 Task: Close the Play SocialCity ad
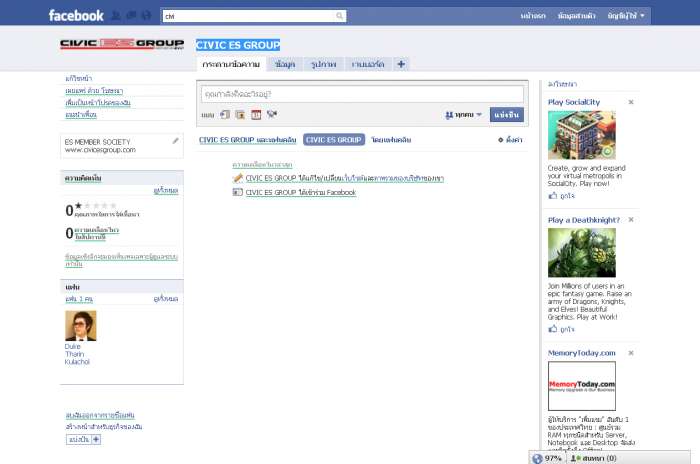coord(631,102)
